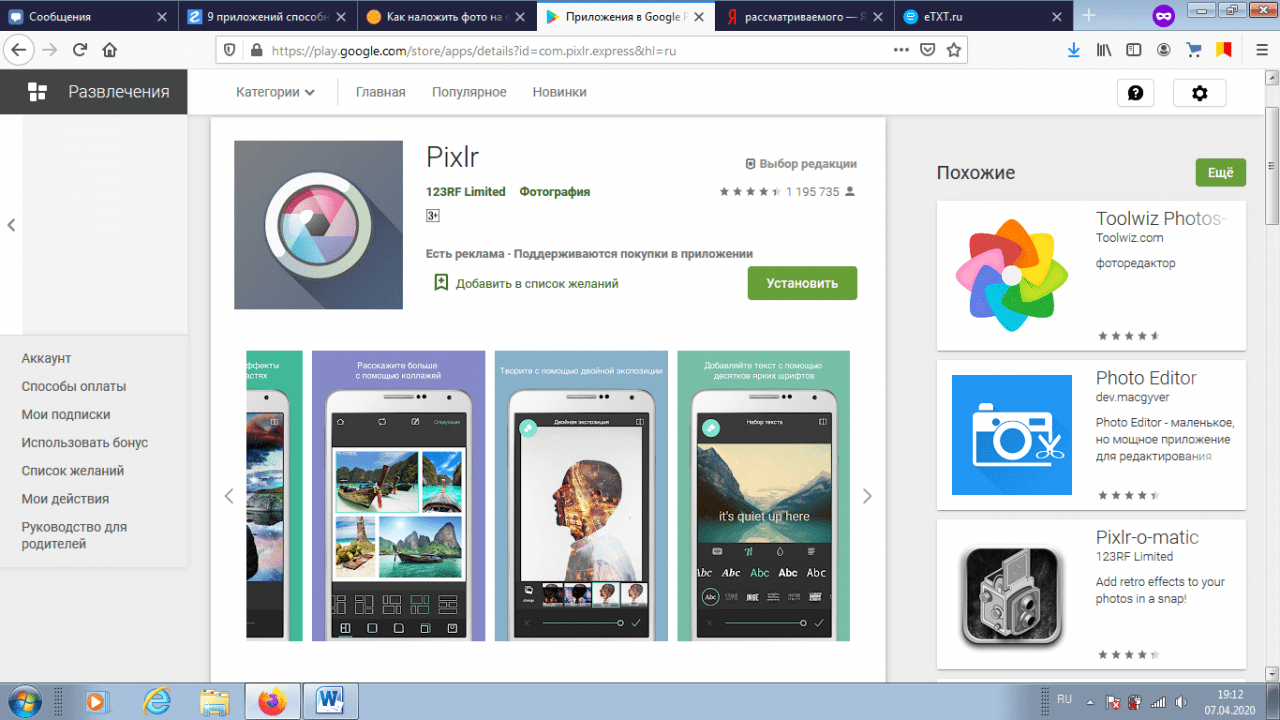The width and height of the screenshot is (1280, 720).
Task: Click the Toolwiz Photos app icon
Action: click(1012, 276)
